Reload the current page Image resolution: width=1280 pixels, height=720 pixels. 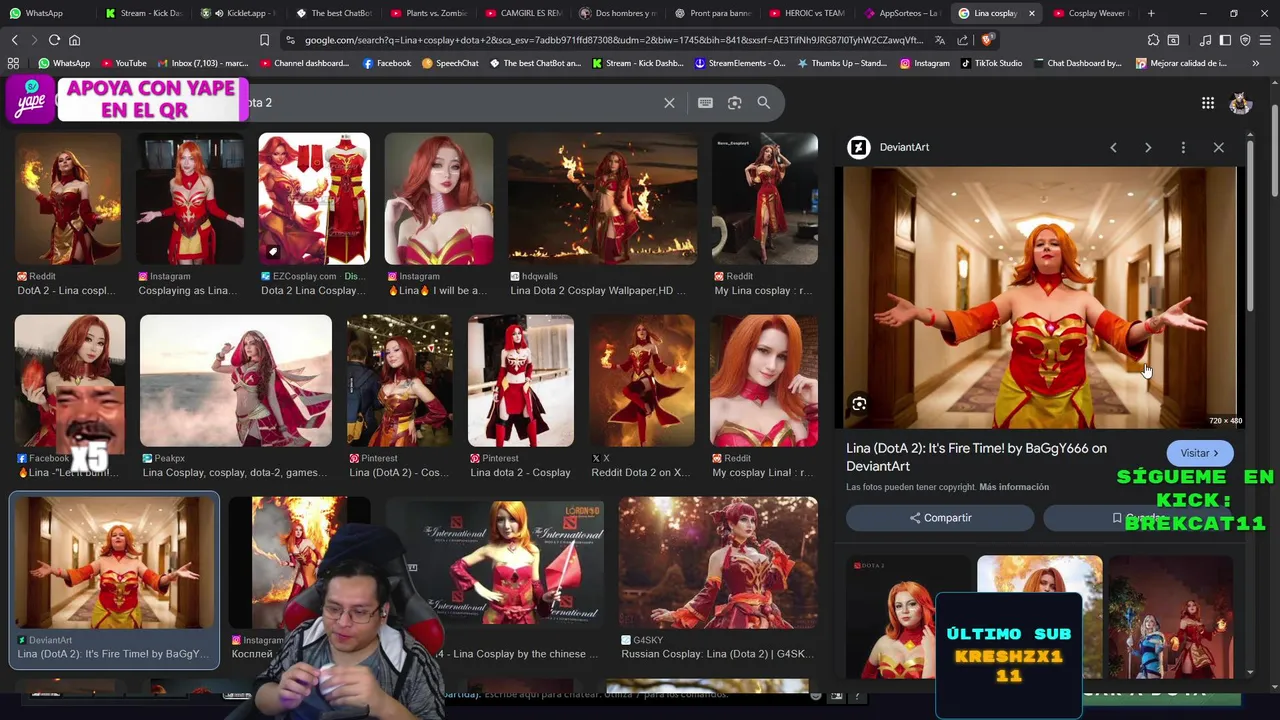click(54, 40)
